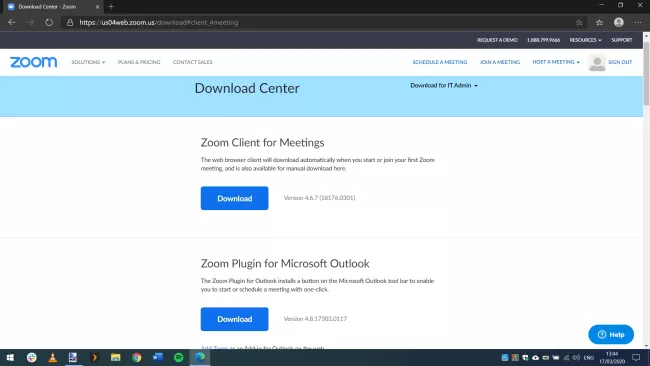Expand the Solutions dropdown menu
Image resolution: width=650 pixels, height=366 pixels.
[88, 62]
